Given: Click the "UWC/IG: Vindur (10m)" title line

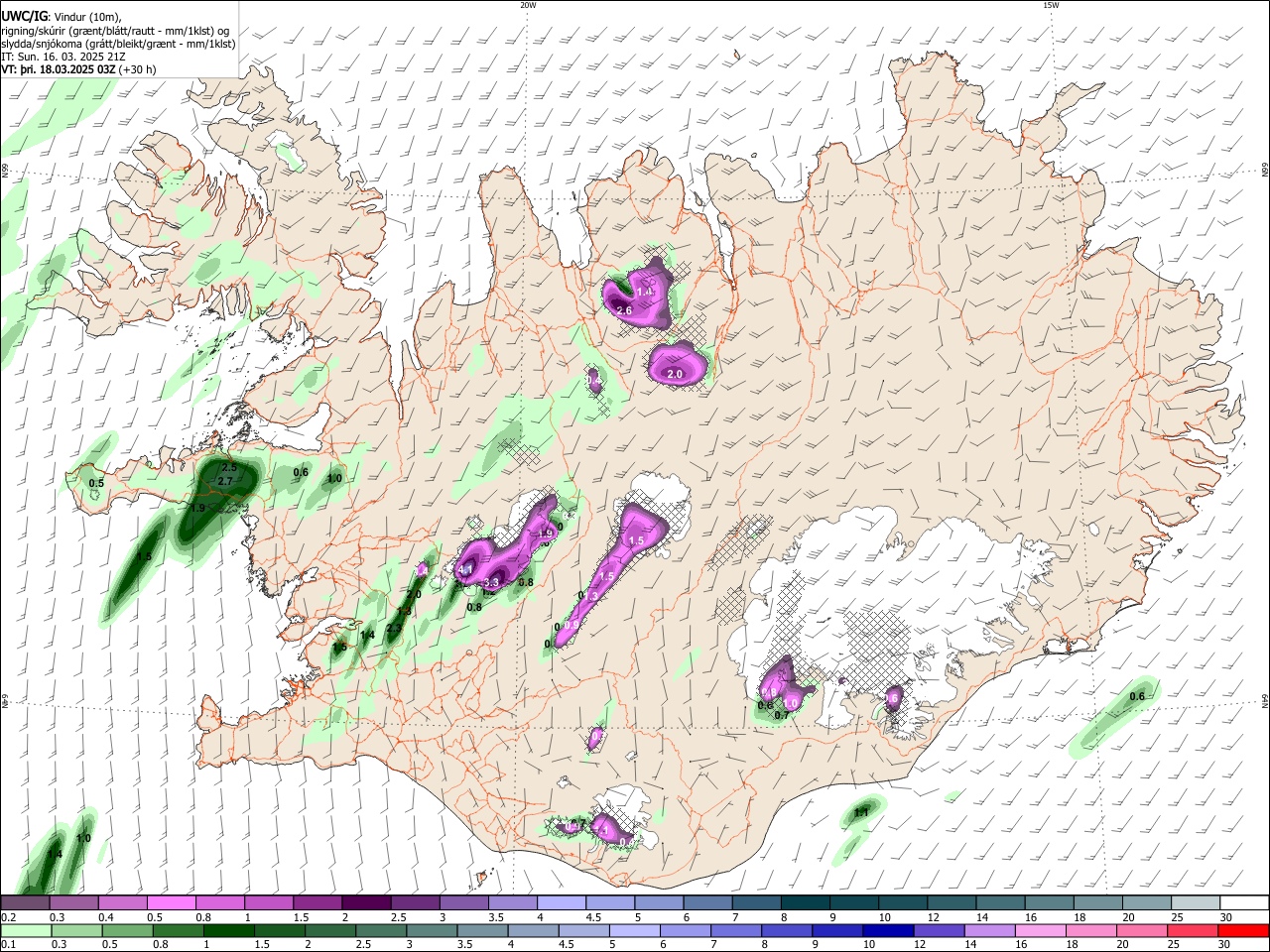Looking at the screenshot, I should click(62, 16).
